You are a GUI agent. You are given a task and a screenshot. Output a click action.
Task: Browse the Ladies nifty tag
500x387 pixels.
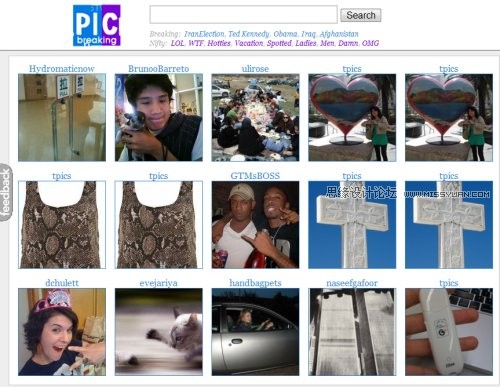click(x=306, y=43)
